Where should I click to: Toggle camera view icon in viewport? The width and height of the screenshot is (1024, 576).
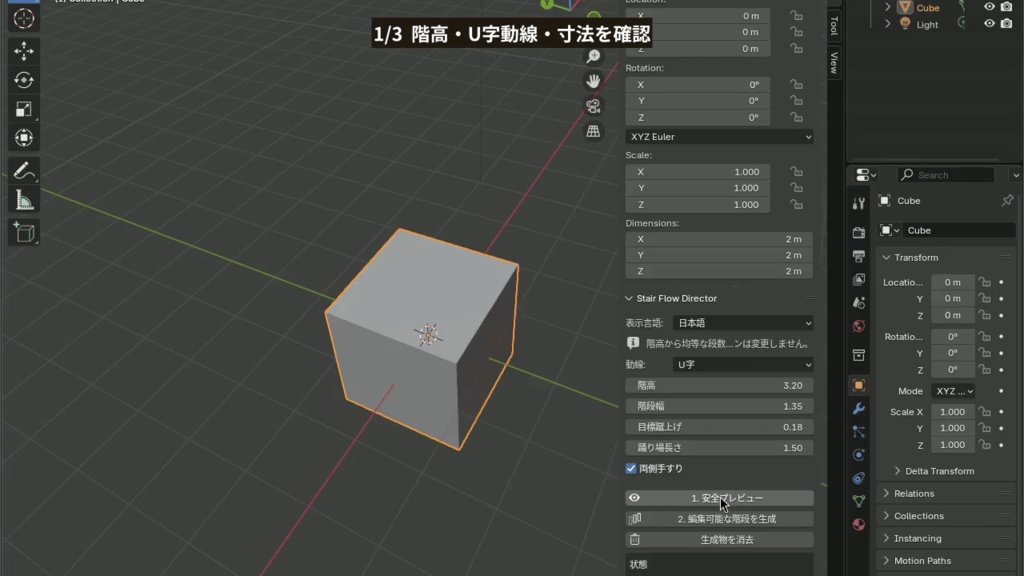click(x=593, y=106)
